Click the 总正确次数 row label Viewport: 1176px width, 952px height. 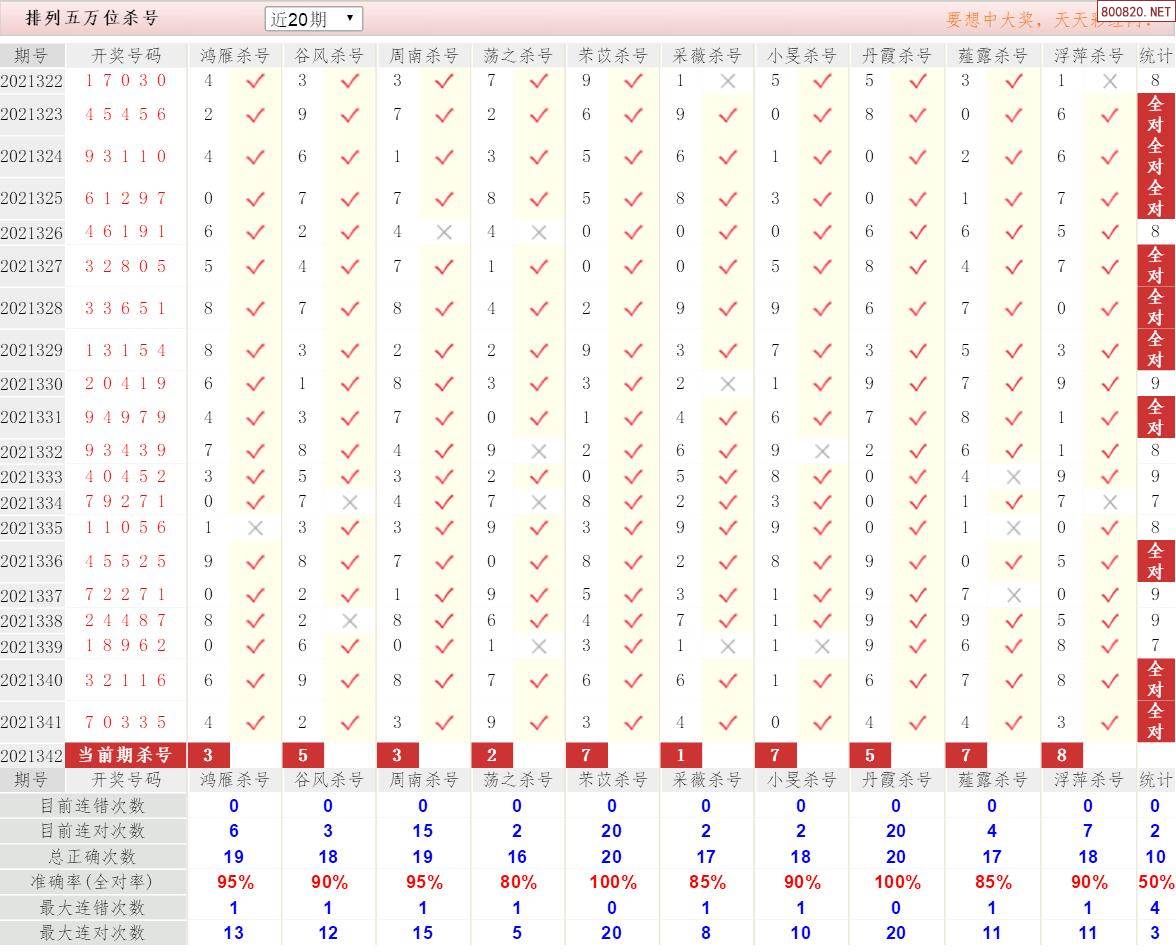(x=92, y=857)
